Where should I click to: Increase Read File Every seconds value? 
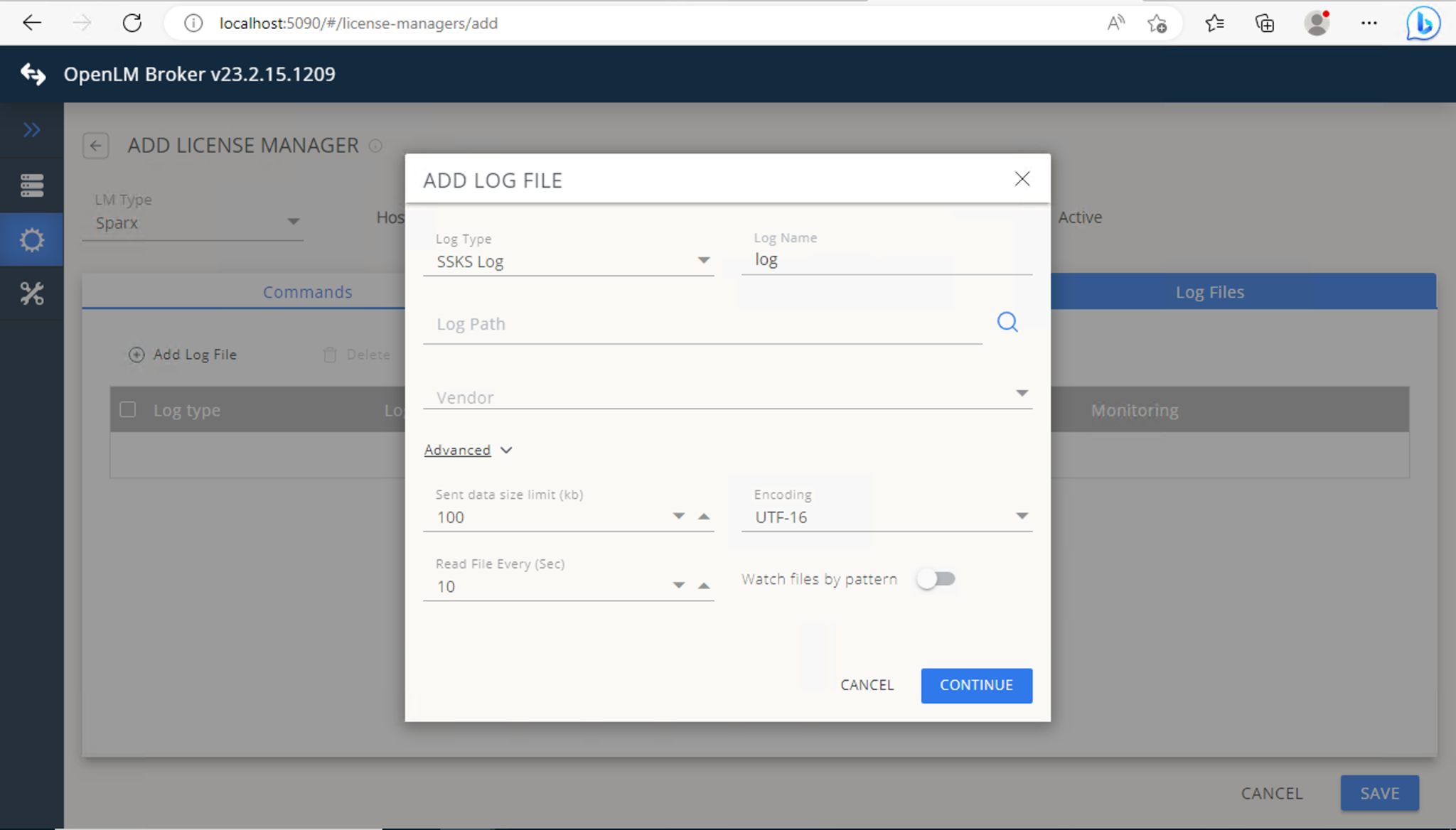[x=704, y=586]
